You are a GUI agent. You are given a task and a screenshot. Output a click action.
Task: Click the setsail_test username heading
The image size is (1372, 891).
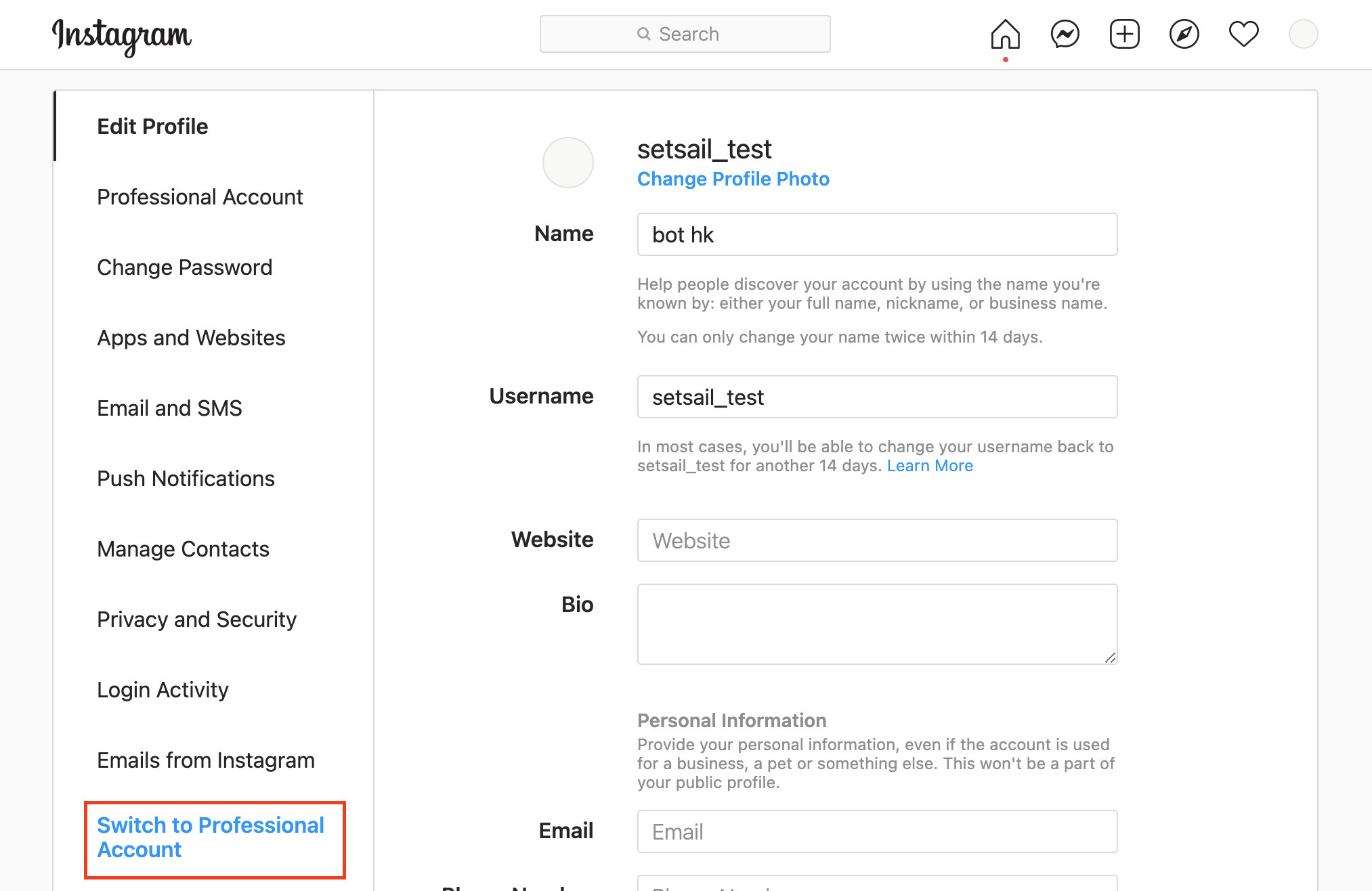click(704, 149)
